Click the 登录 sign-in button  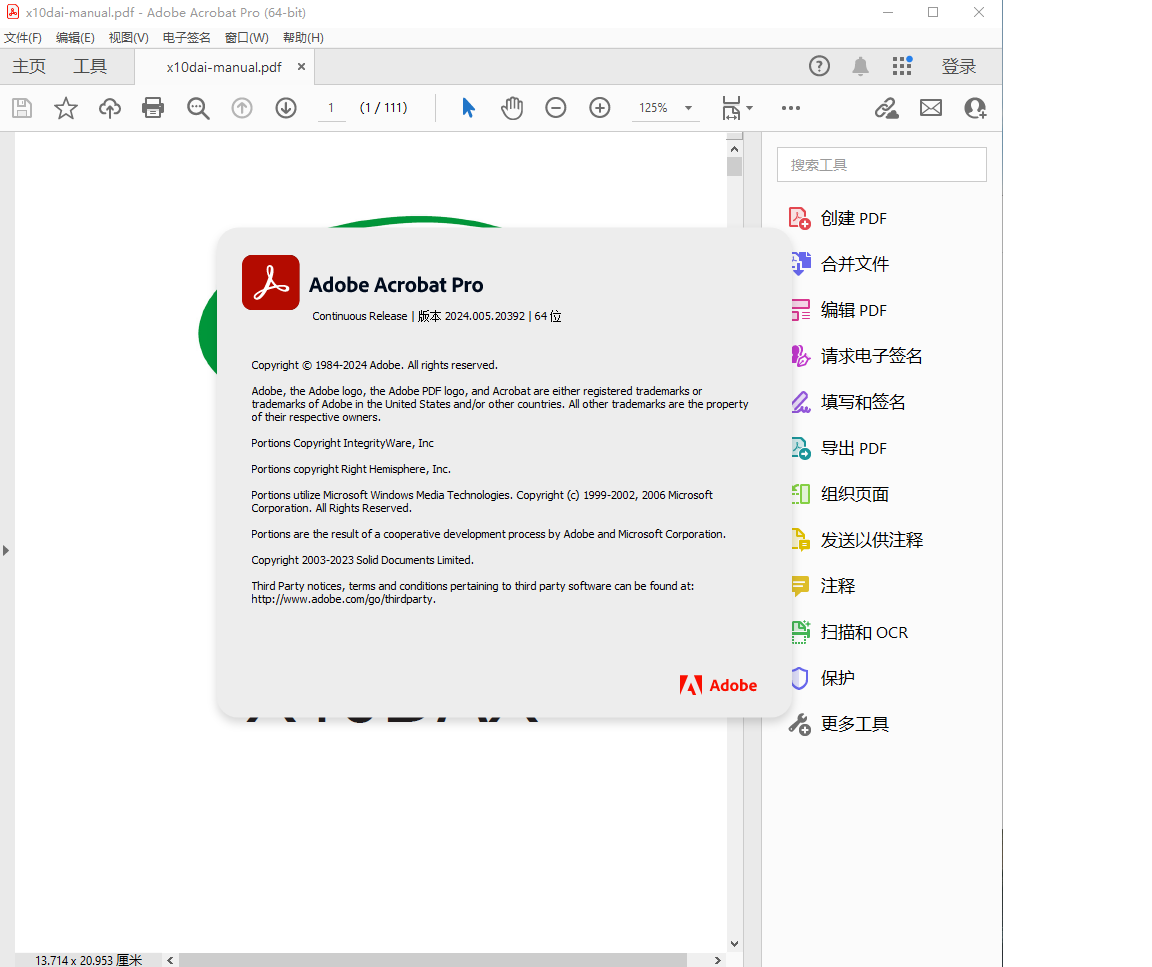point(959,66)
